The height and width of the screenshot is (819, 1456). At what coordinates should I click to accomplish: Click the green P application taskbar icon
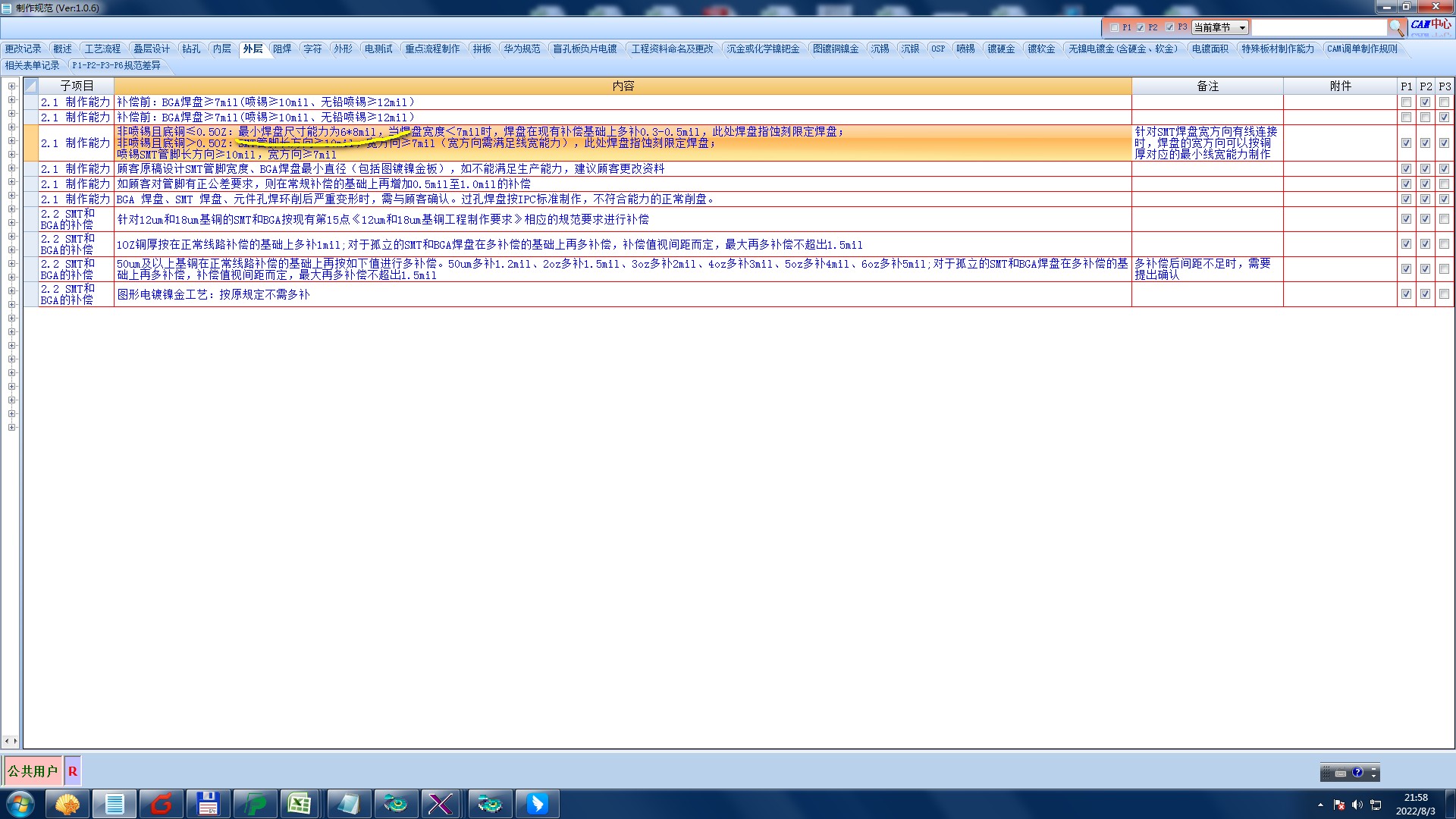tap(255, 804)
